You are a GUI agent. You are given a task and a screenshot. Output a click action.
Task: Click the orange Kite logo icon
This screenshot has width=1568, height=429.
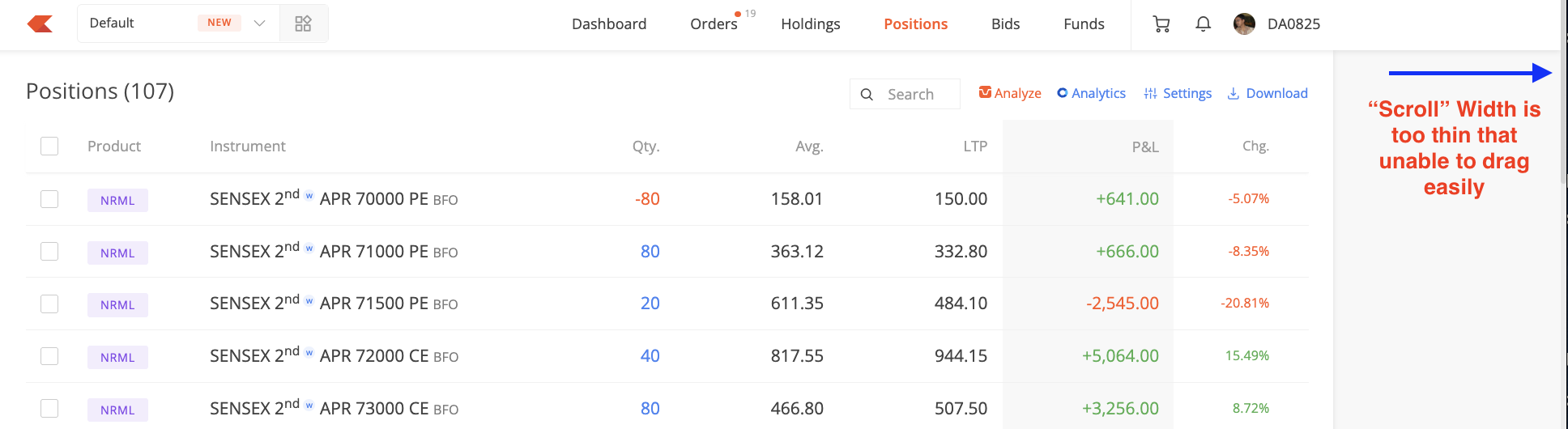click(x=40, y=24)
